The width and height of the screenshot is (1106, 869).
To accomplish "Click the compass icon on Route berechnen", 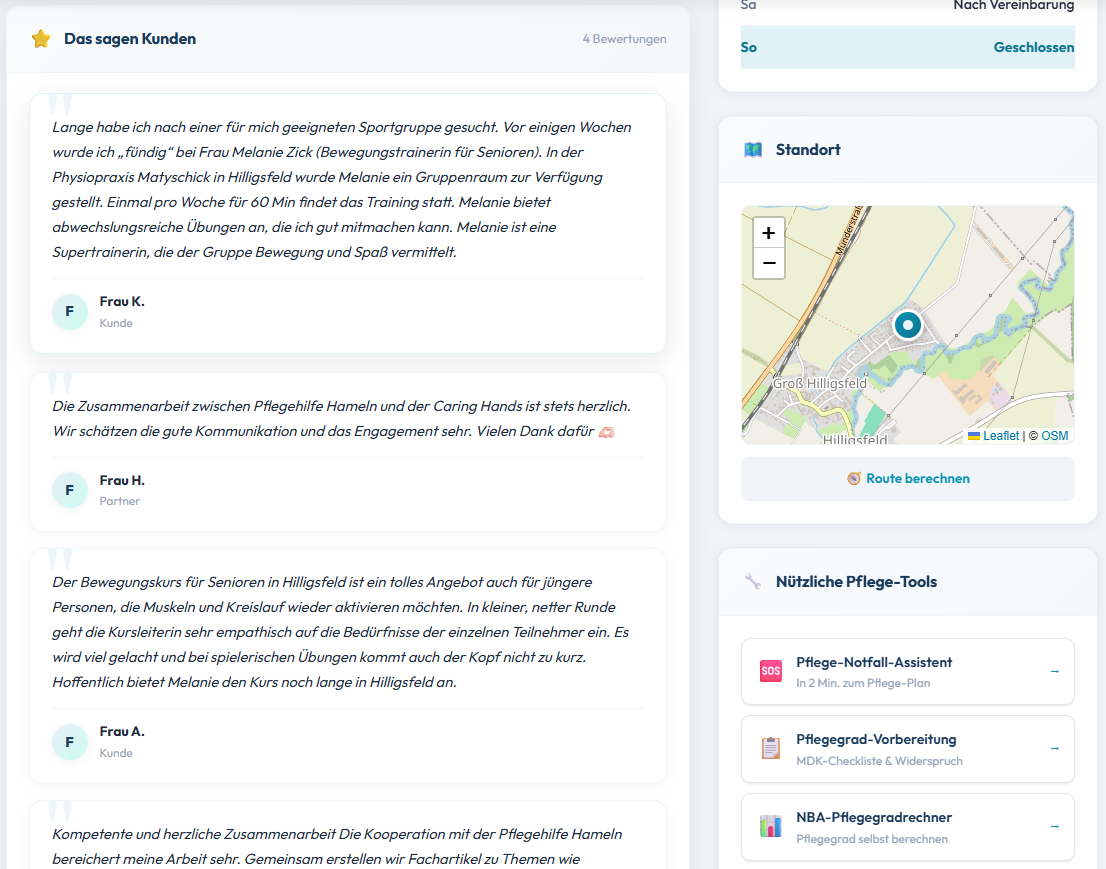I will coord(854,478).
